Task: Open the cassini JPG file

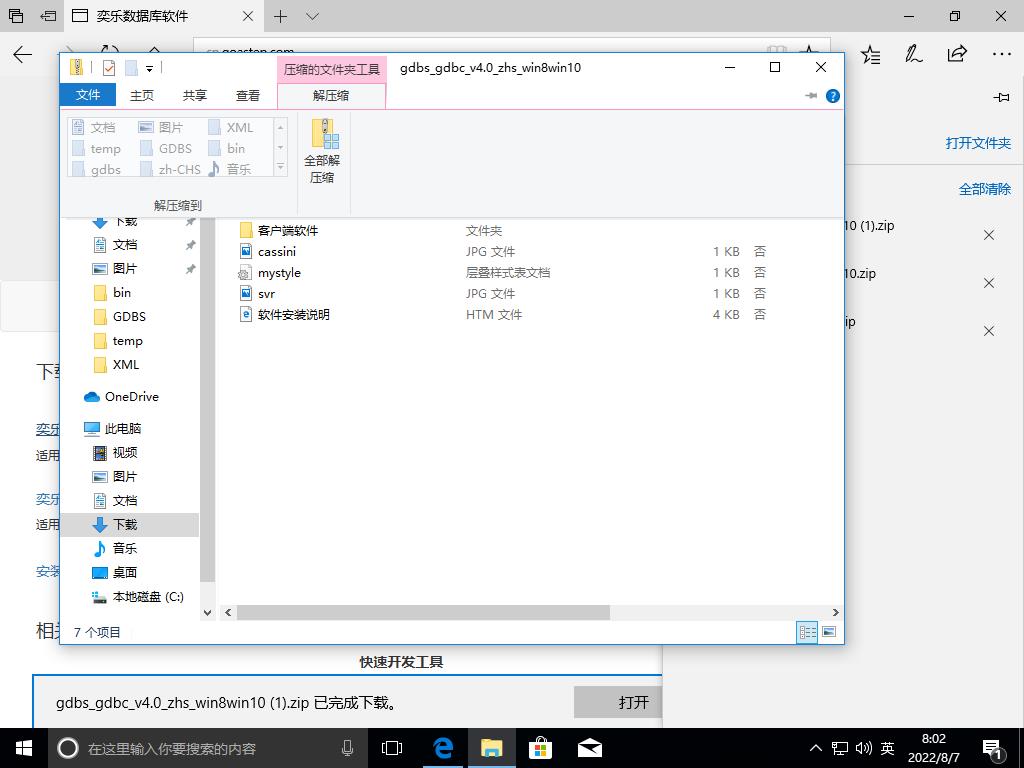Action: click(x=276, y=252)
